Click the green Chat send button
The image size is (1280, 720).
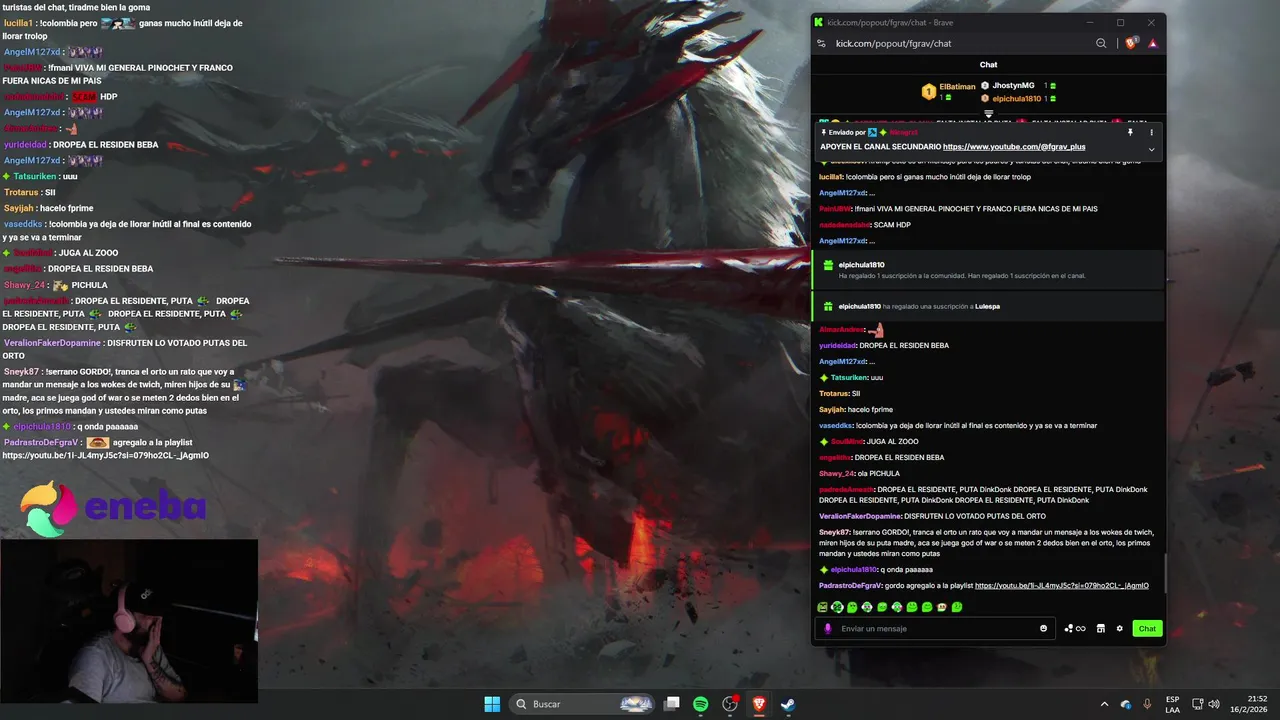click(1147, 629)
